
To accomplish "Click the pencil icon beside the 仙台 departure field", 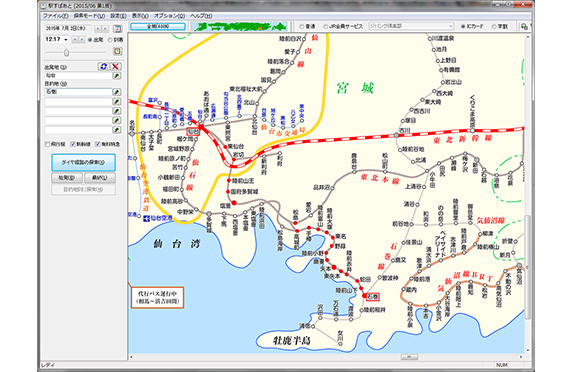I will pyautogui.click(x=117, y=76).
